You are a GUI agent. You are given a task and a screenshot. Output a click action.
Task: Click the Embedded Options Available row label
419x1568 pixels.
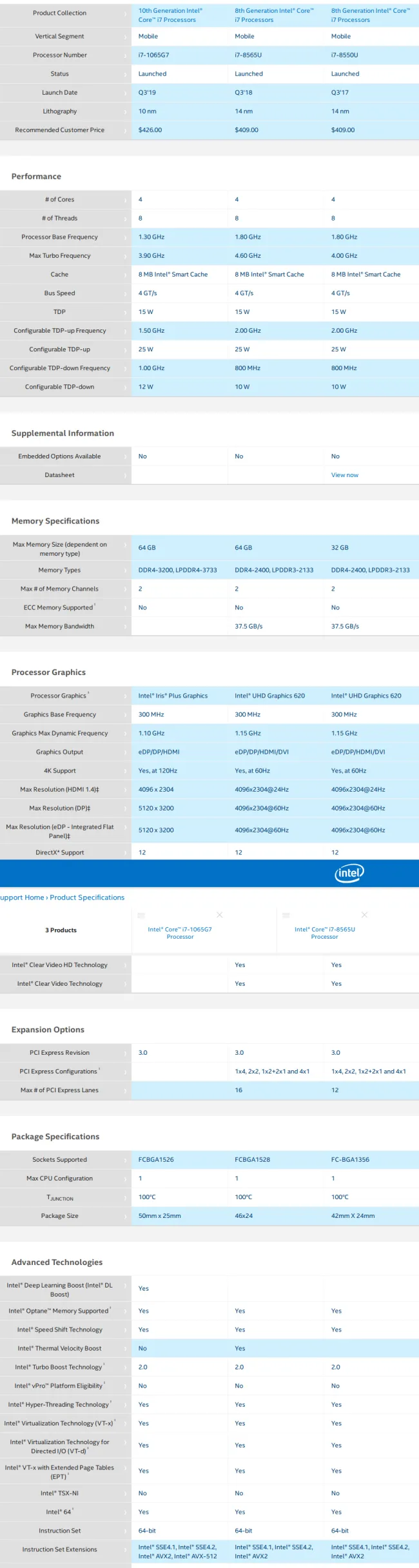(x=59, y=456)
